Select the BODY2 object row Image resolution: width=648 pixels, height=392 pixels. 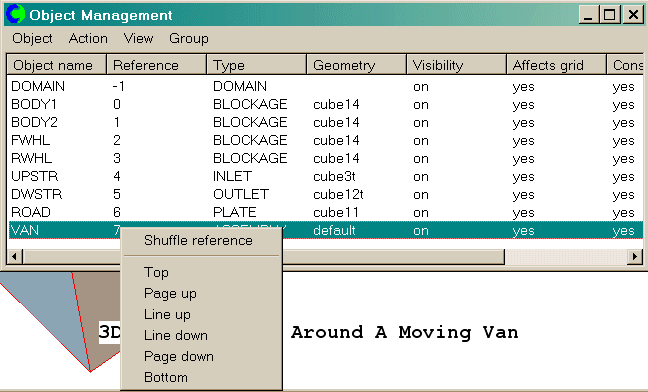click(325, 123)
